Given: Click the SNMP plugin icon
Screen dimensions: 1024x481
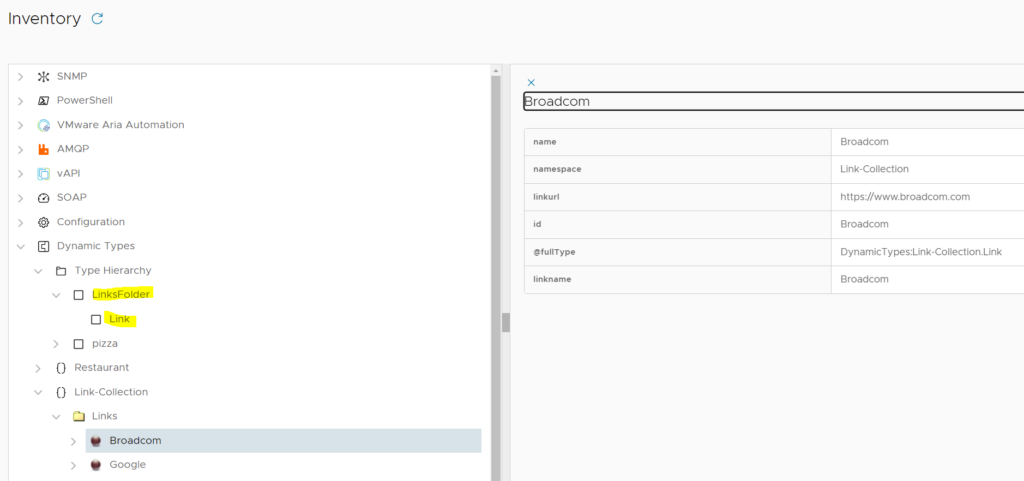Looking at the screenshot, I should [x=43, y=77].
